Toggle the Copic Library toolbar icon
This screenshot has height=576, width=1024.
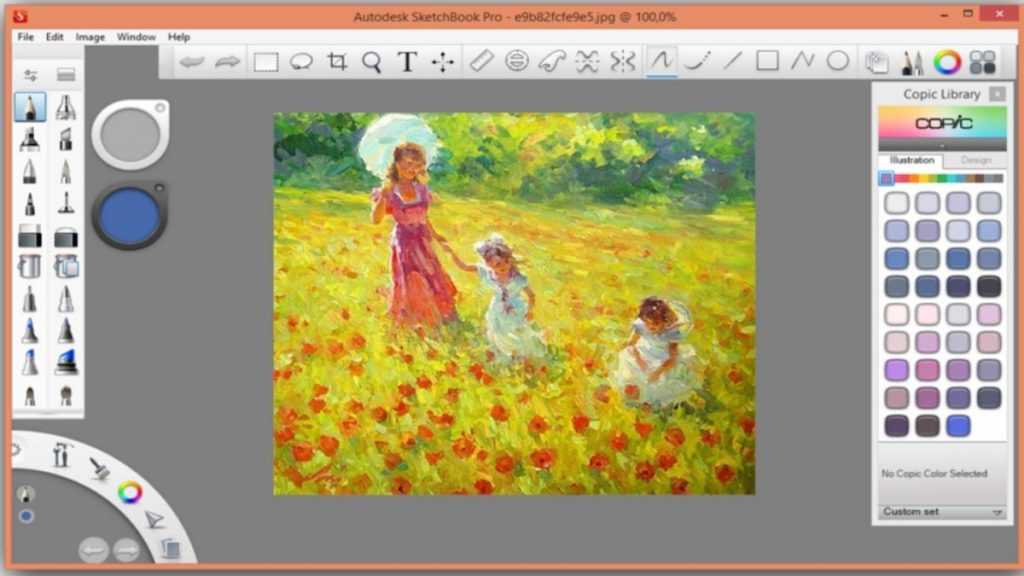point(983,62)
